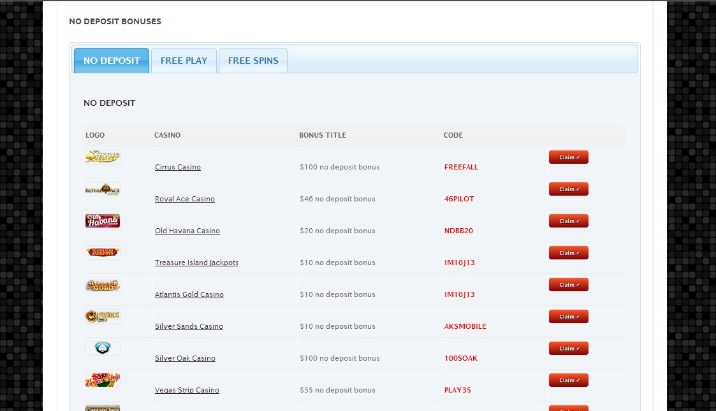Click the LOGO column header

pyautogui.click(x=95, y=135)
